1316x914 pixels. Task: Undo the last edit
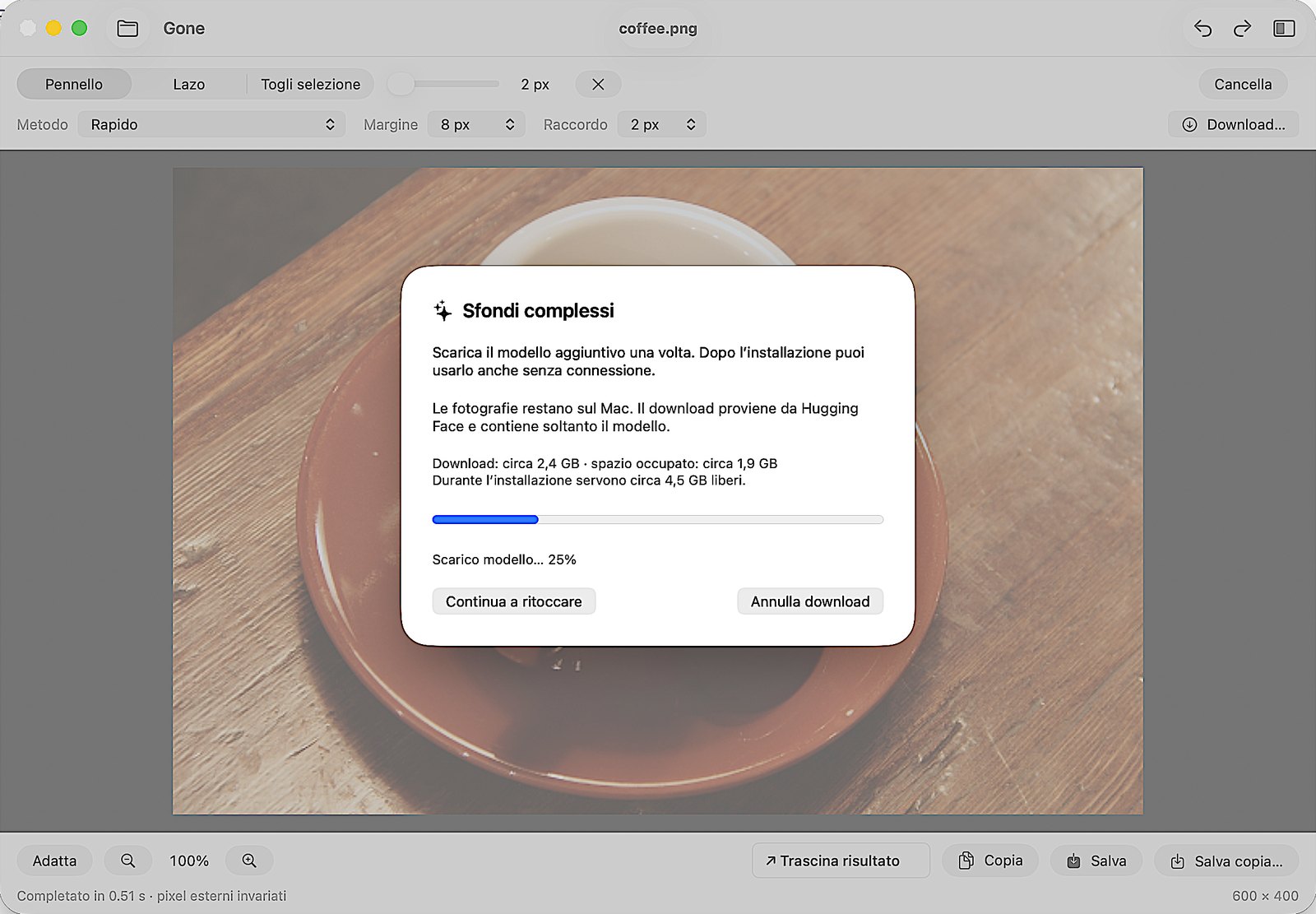click(x=1202, y=29)
